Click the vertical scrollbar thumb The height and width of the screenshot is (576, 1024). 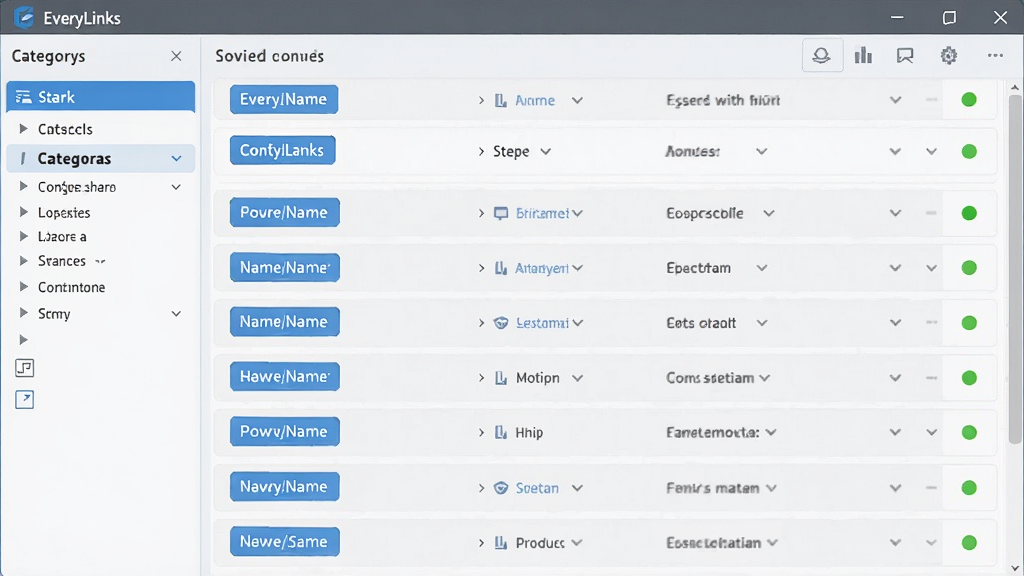point(1014,269)
